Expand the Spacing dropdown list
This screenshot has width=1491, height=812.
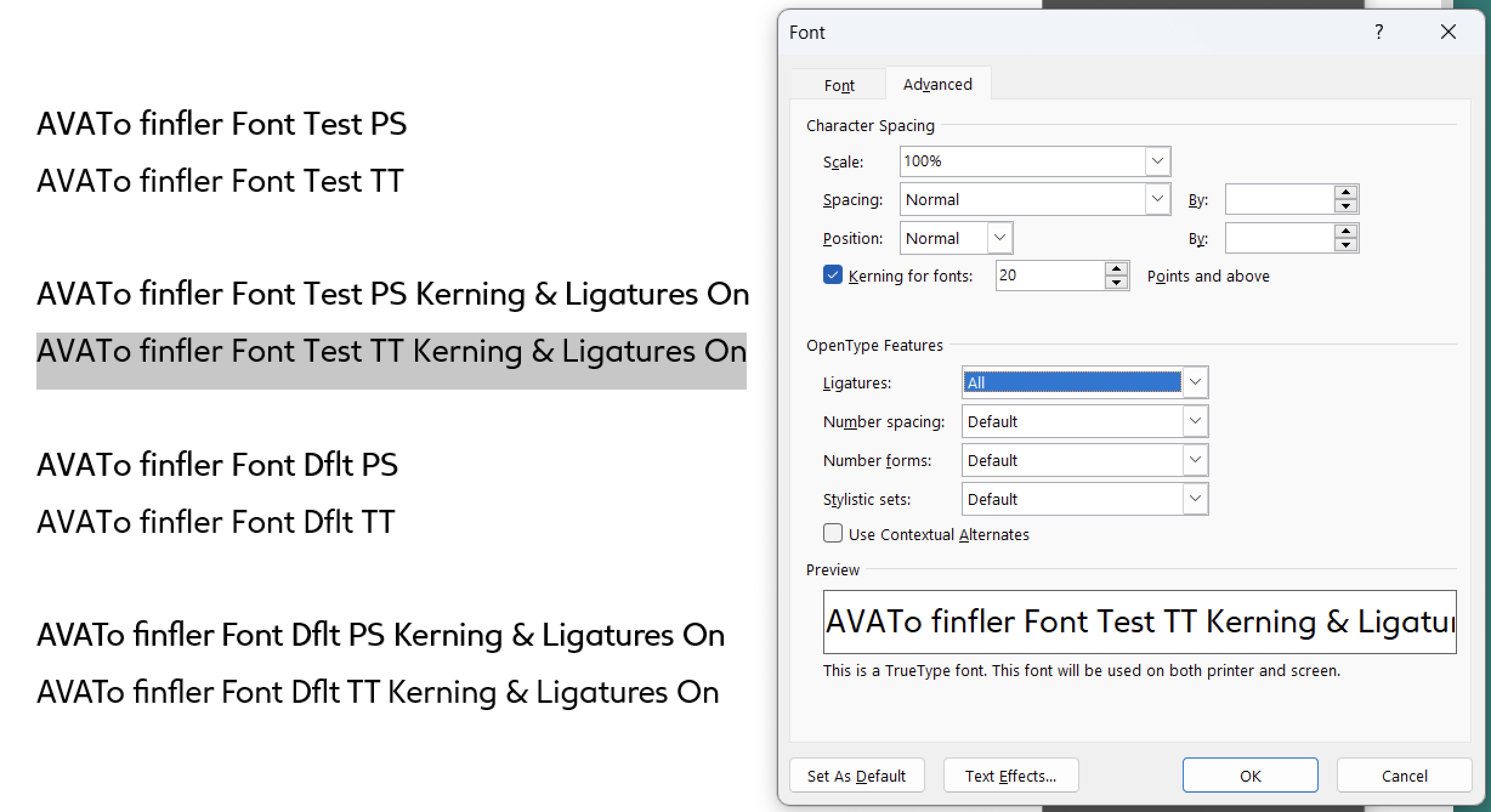[1157, 199]
